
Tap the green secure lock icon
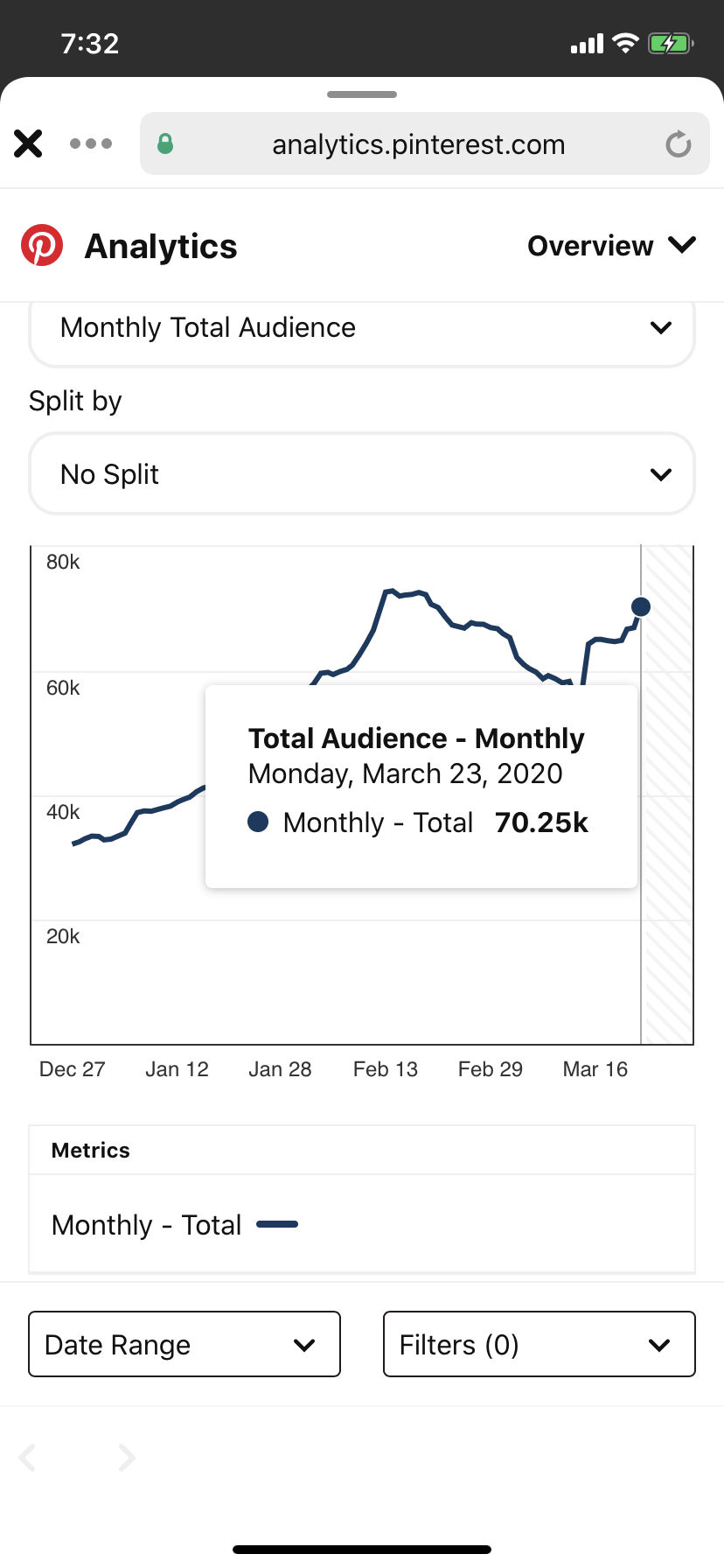pyautogui.click(x=165, y=143)
